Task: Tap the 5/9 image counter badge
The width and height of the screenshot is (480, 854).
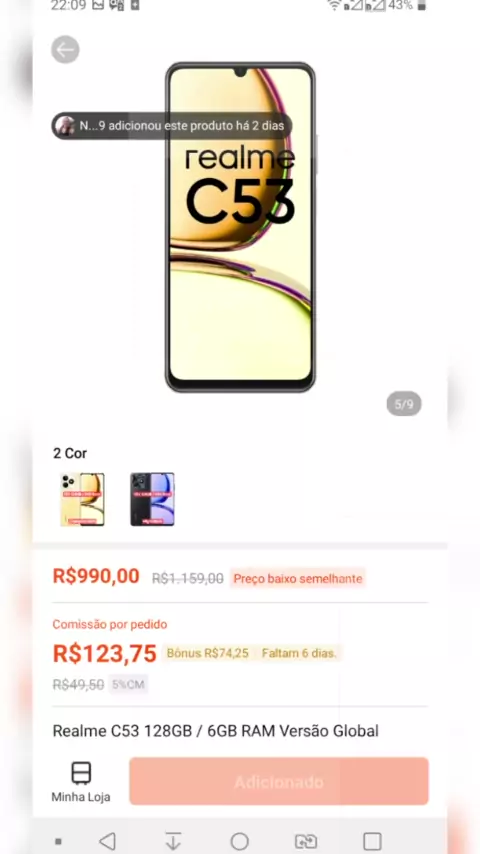Action: pos(404,404)
